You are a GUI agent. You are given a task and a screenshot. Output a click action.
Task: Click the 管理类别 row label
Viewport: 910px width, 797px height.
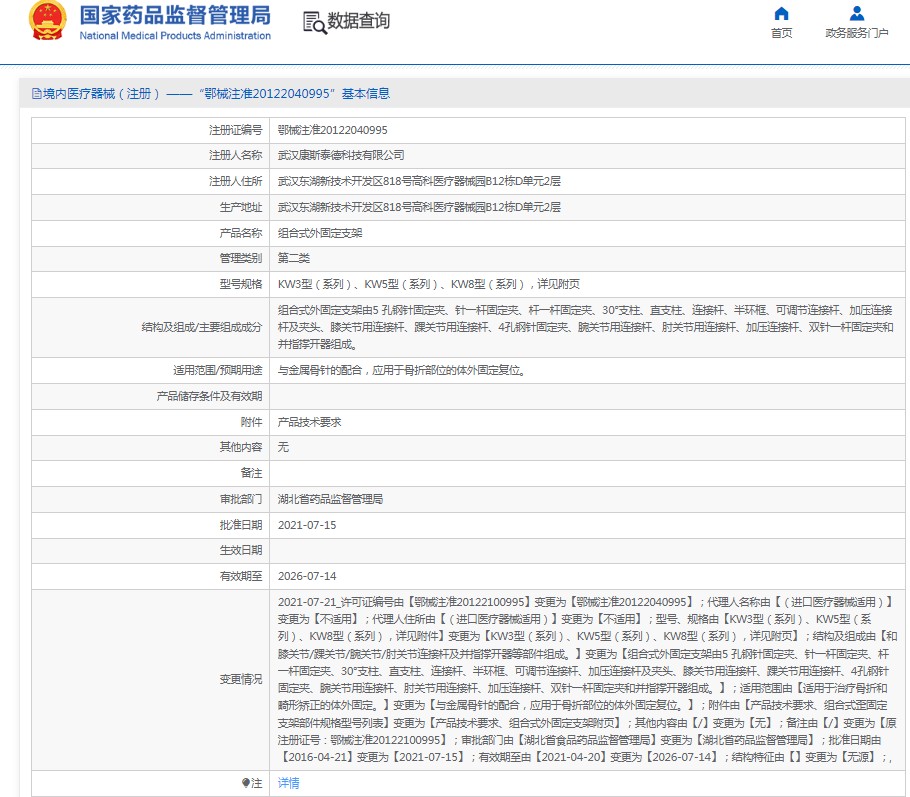(x=241, y=258)
